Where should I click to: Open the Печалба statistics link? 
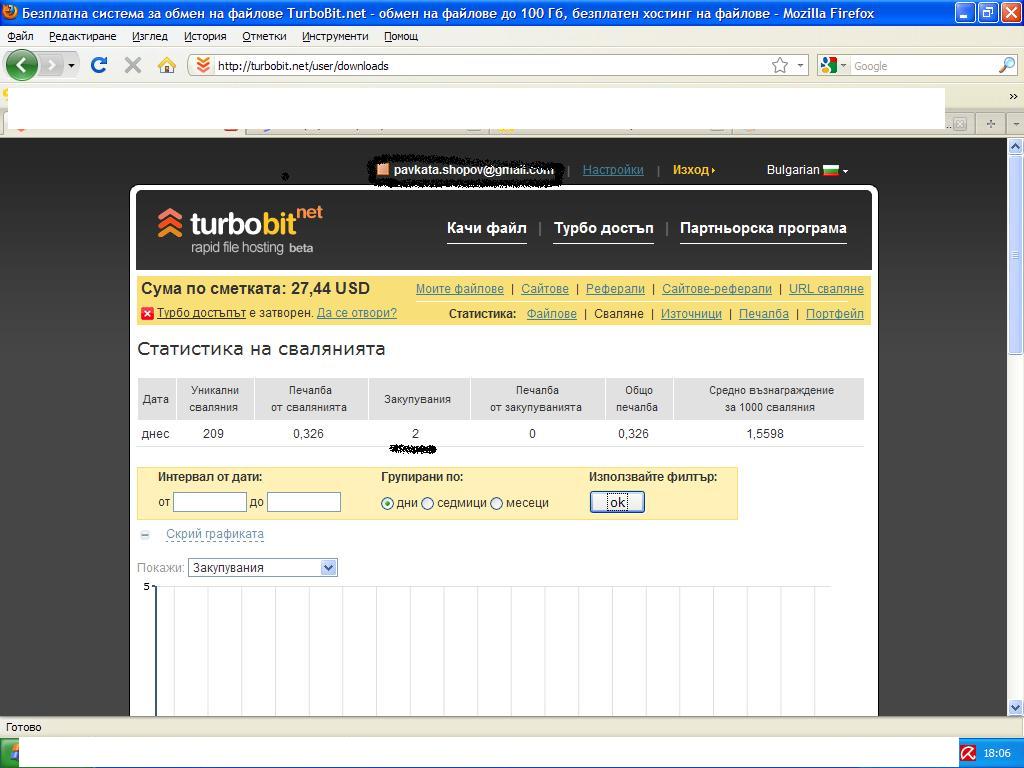coord(763,313)
